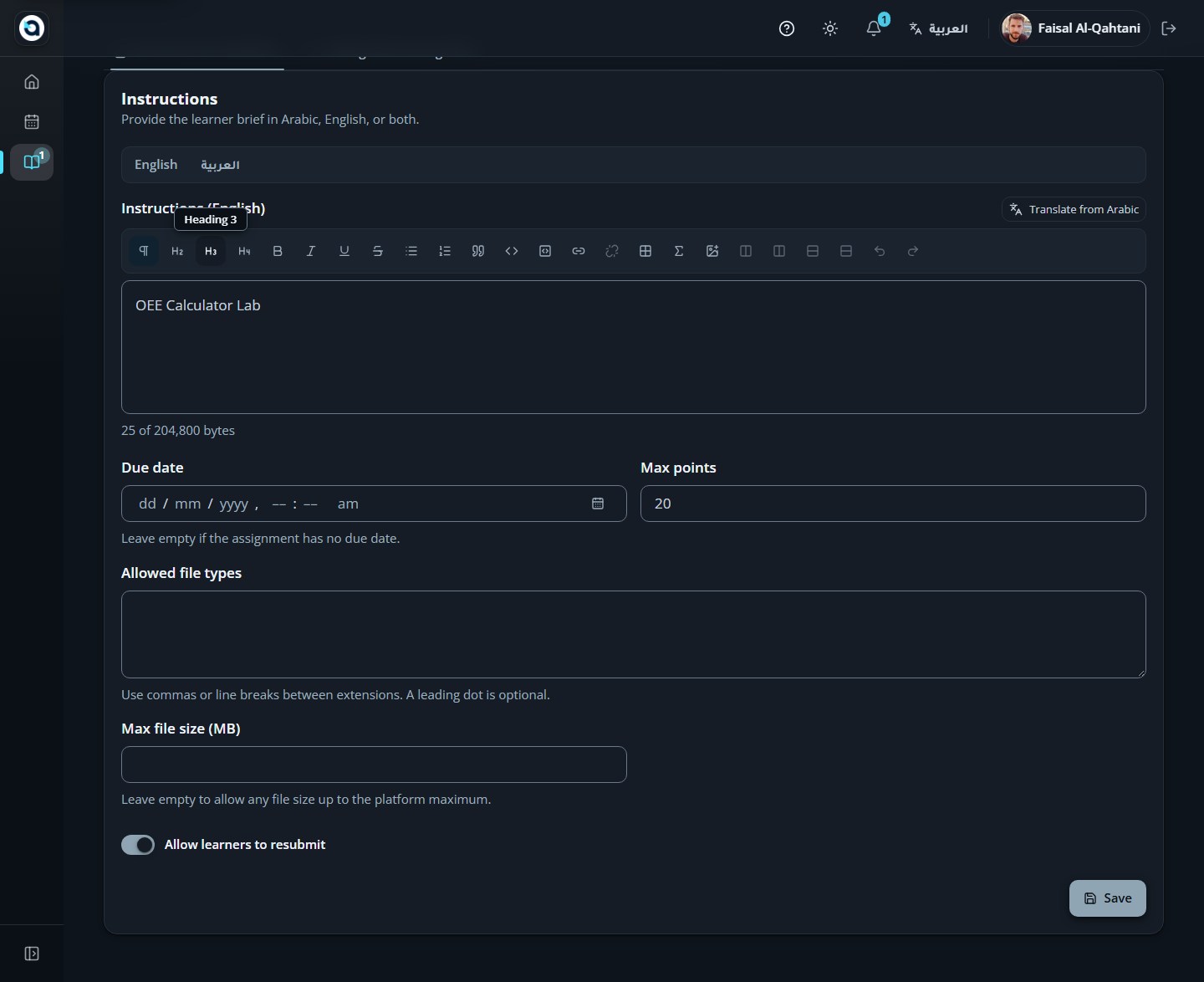Select the paragraph format button

144,251
